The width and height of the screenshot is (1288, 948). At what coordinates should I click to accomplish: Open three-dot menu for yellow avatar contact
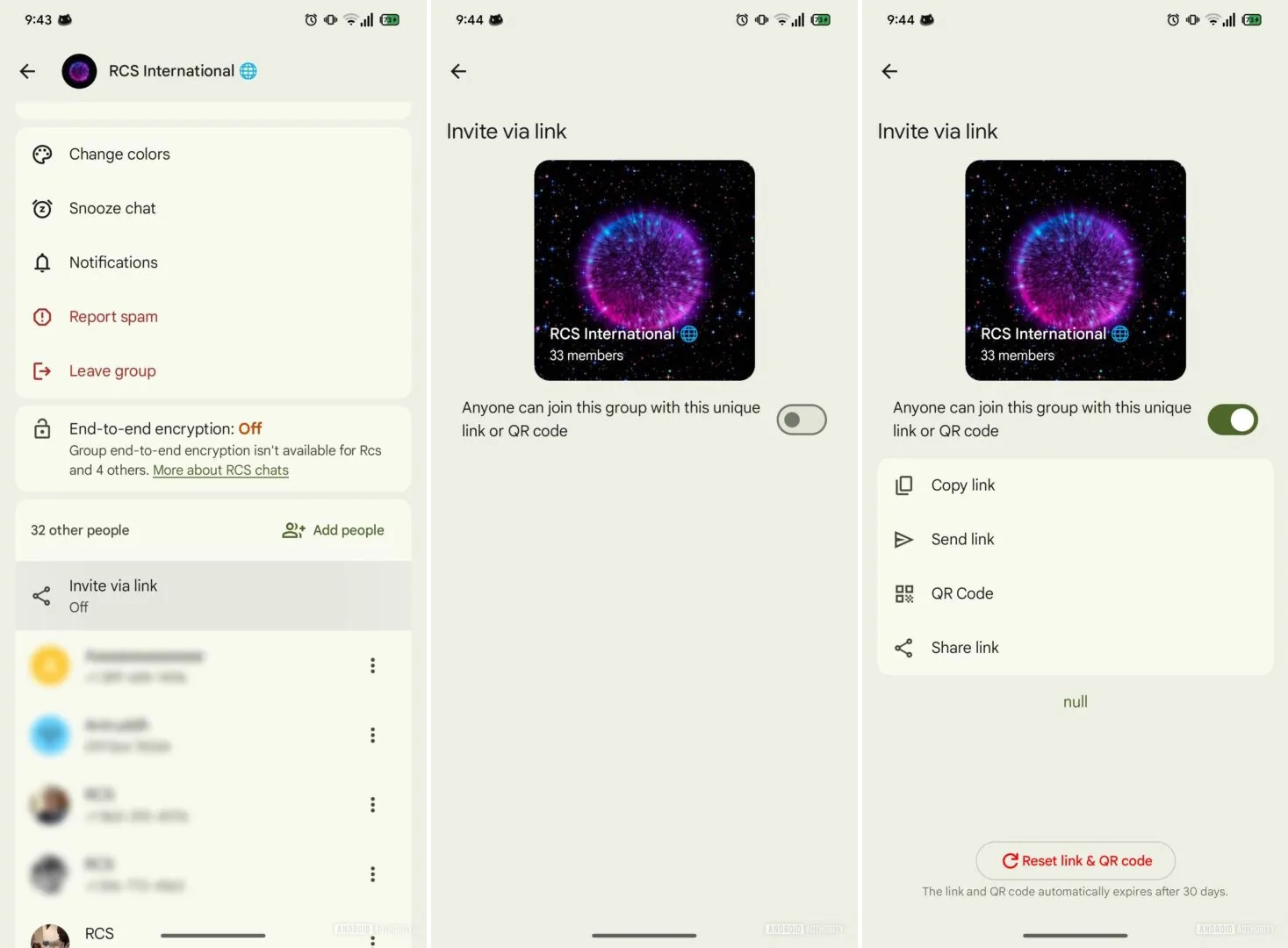[x=372, y=666]
